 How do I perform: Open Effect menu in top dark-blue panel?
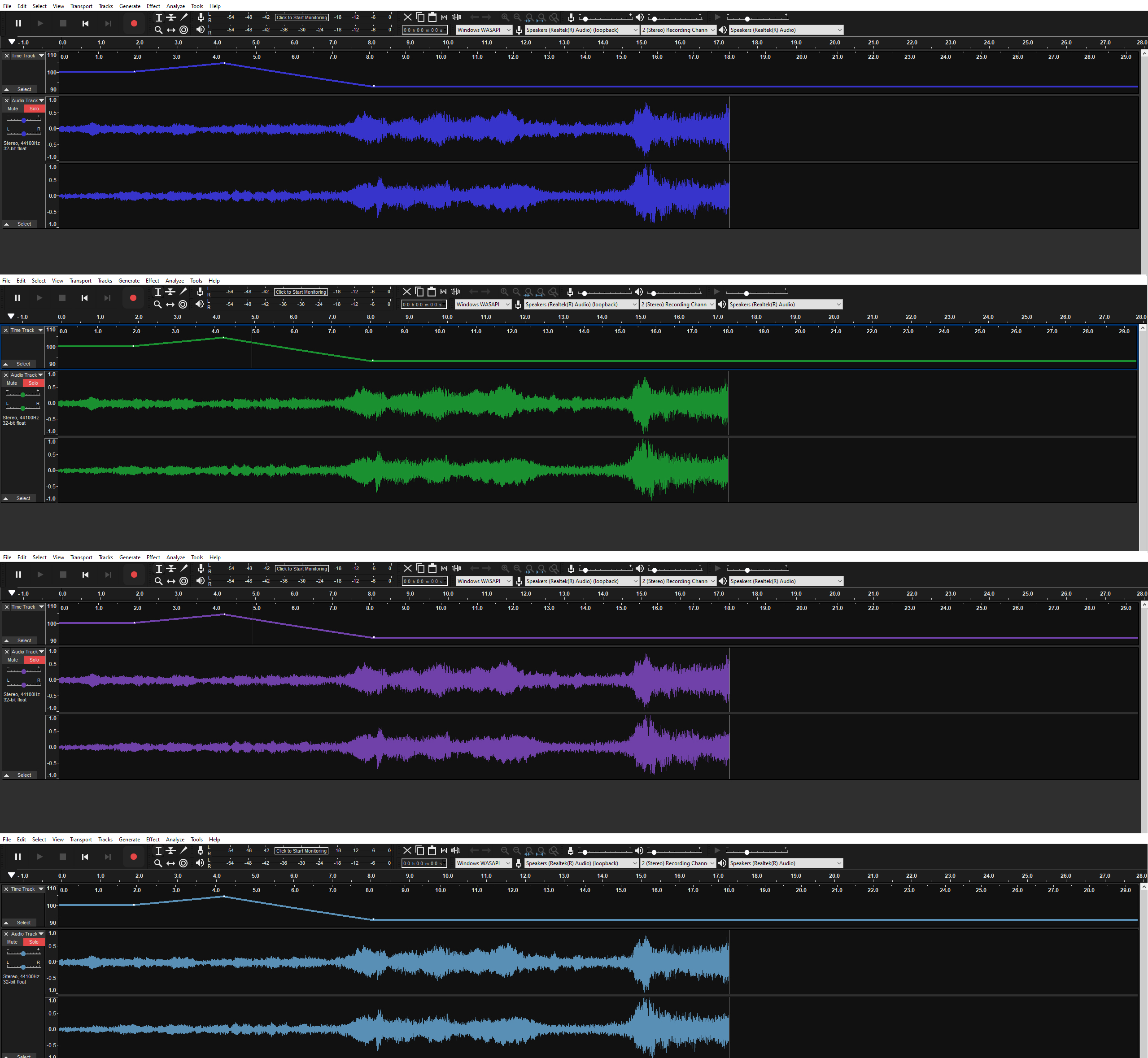153,6
